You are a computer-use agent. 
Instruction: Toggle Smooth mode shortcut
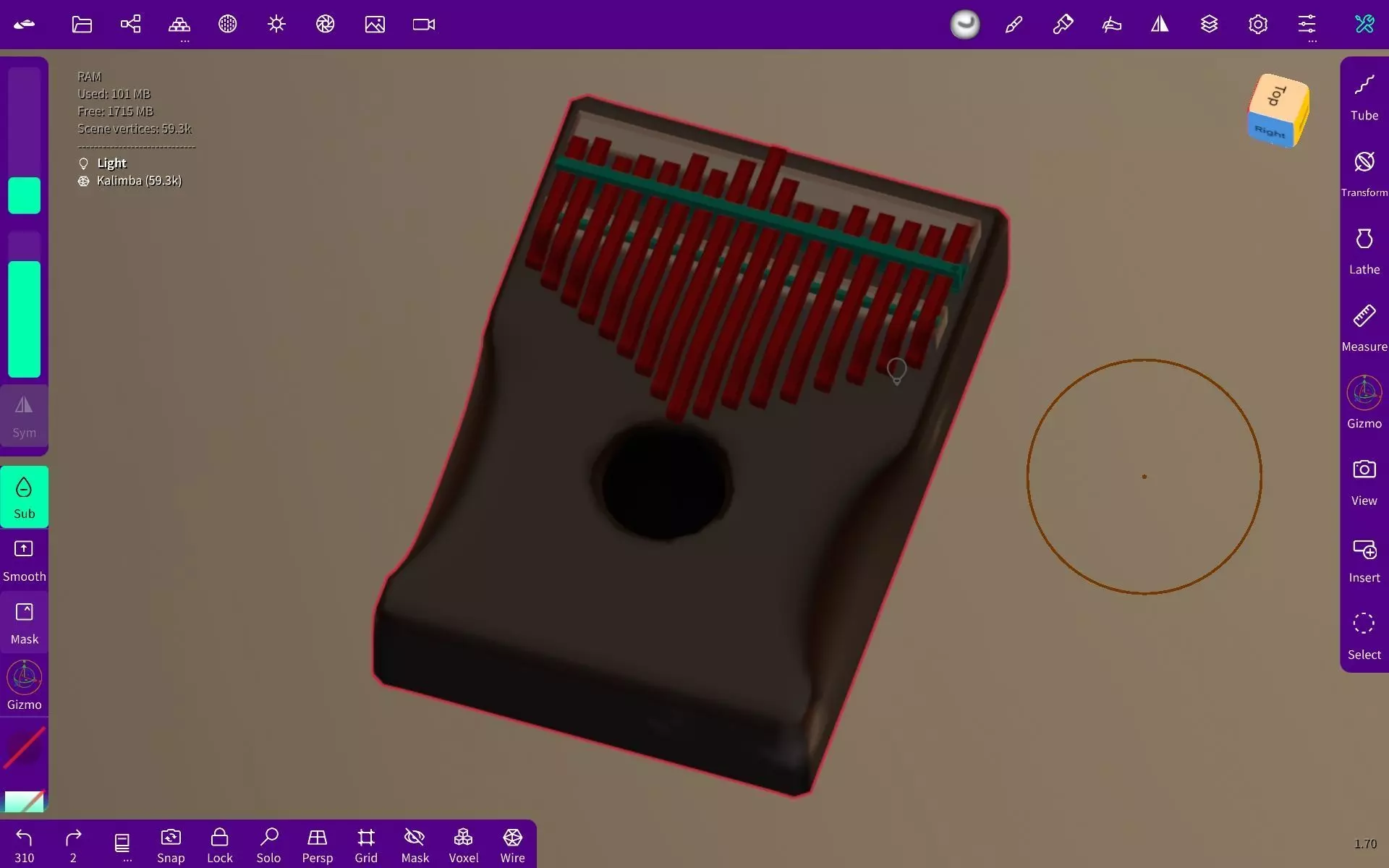(x=24, y=561)
